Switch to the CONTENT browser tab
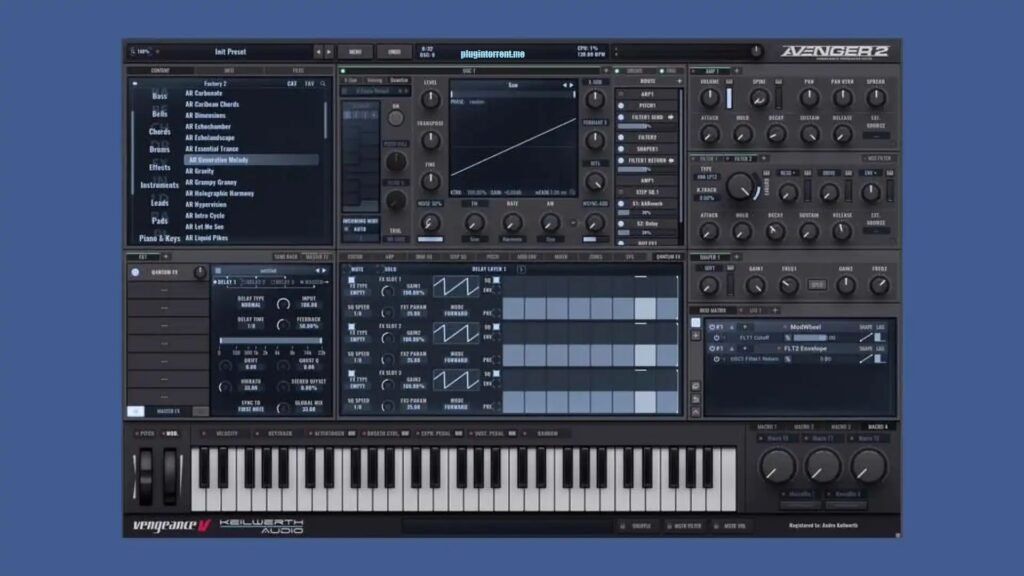 [x=161, y=71]
